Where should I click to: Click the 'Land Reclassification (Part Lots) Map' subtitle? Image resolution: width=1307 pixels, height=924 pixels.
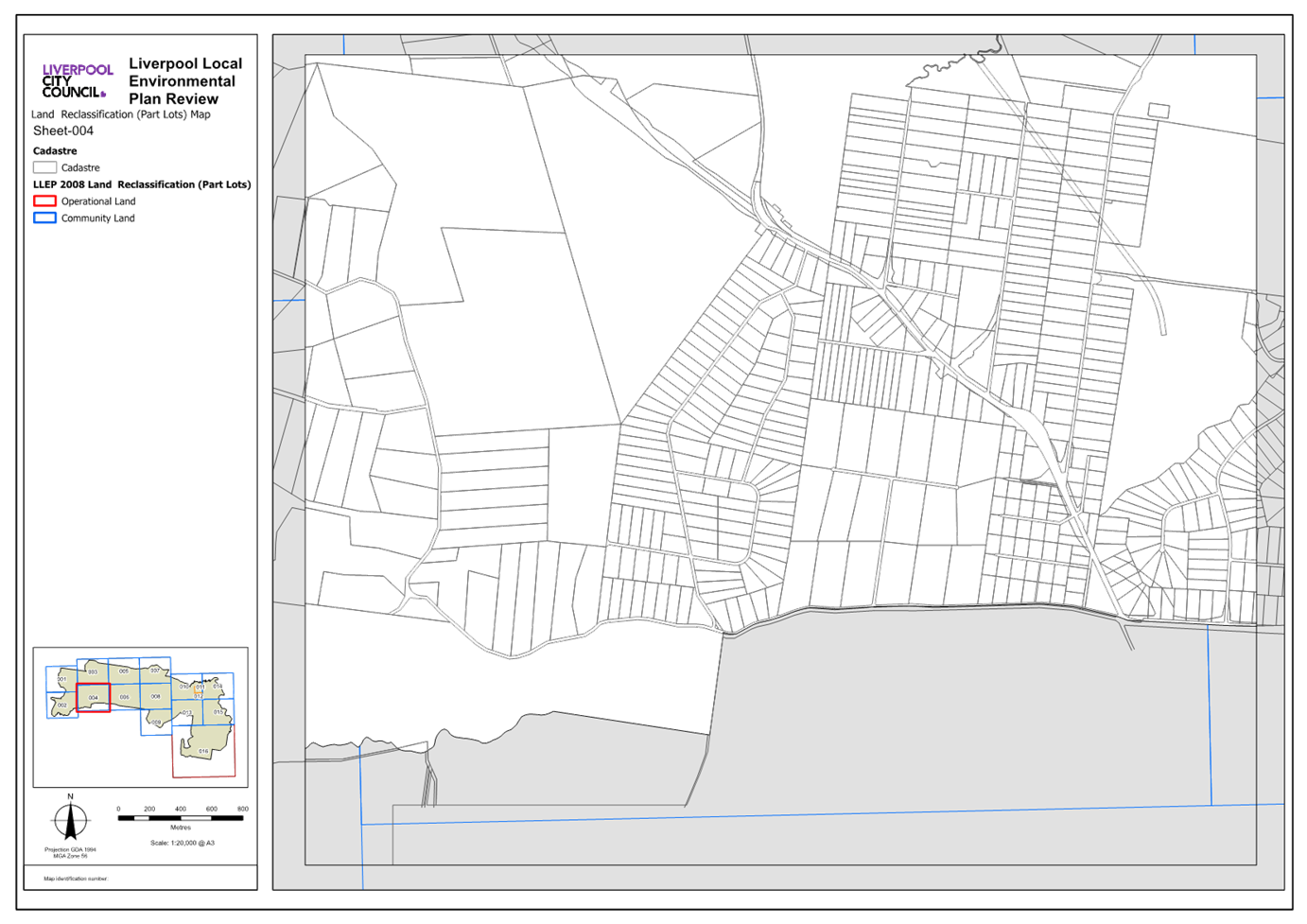pyautogui.click(x=121, y=114)
